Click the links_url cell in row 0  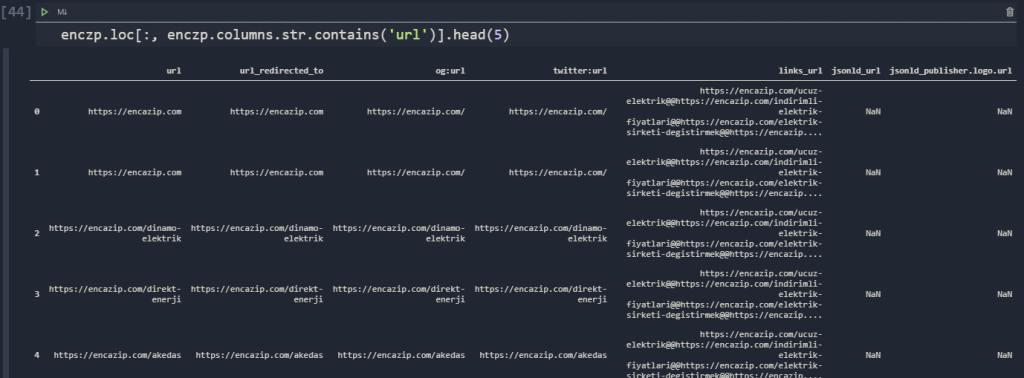coord(724,112)
